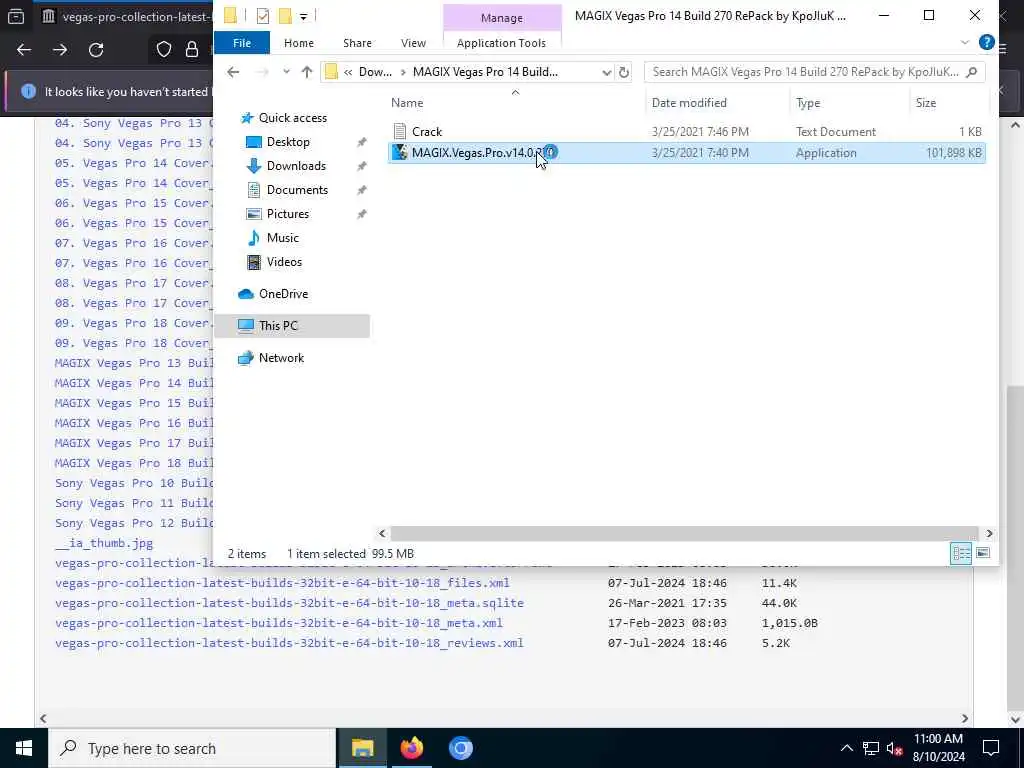Refresh the Explorer folder view
The height and width of the screenshot is (768, 1024).
624,72
